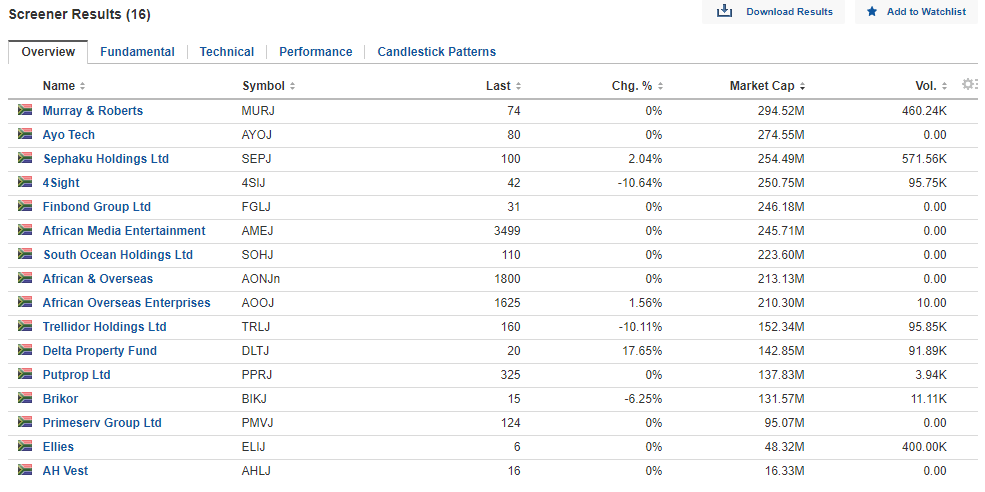Switch to the Fundamental tab

coord(137,52)
